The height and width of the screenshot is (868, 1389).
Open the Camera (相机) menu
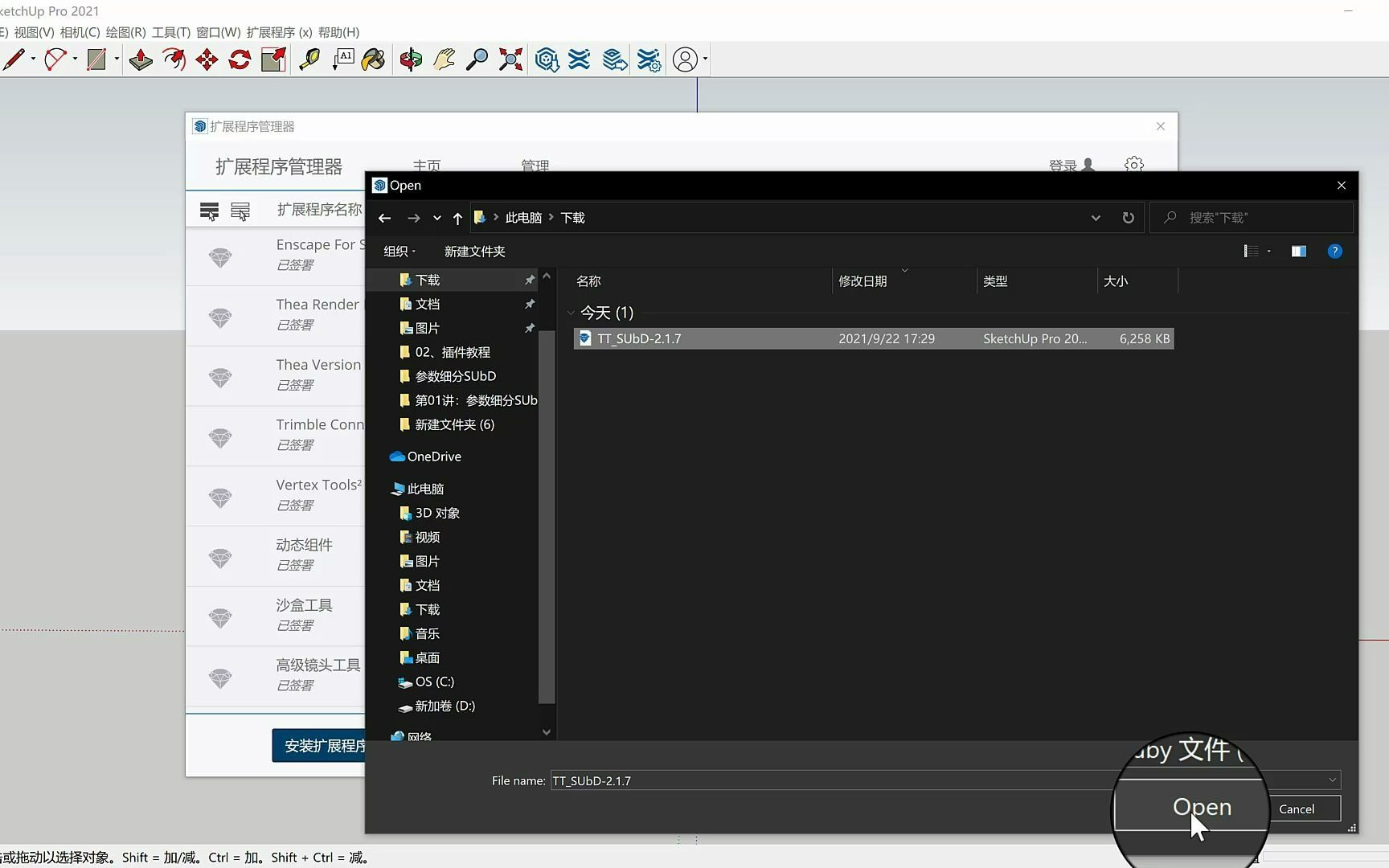point(80,32)
